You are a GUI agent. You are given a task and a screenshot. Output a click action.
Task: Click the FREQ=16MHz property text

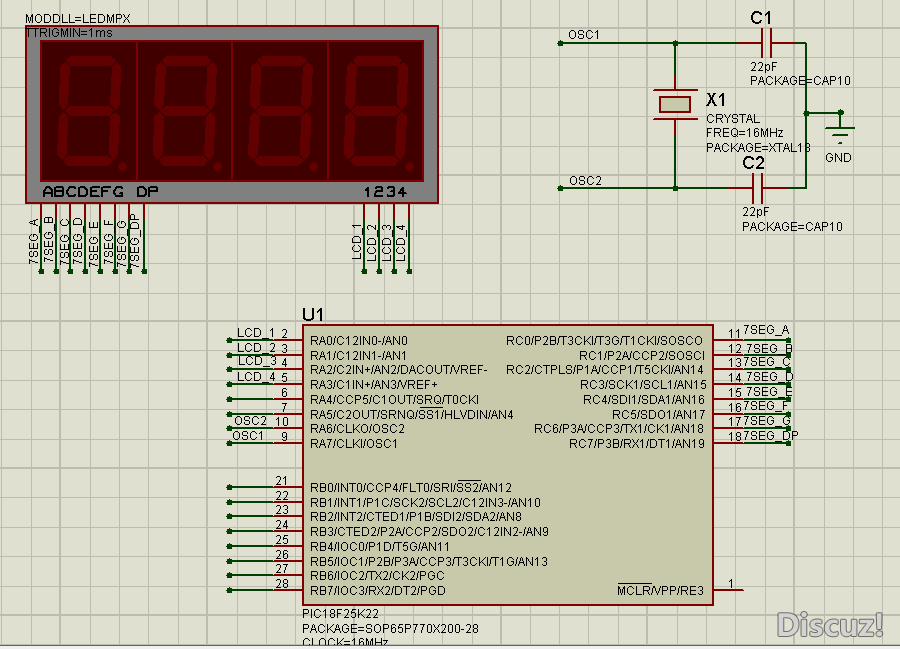coord(744,133)
